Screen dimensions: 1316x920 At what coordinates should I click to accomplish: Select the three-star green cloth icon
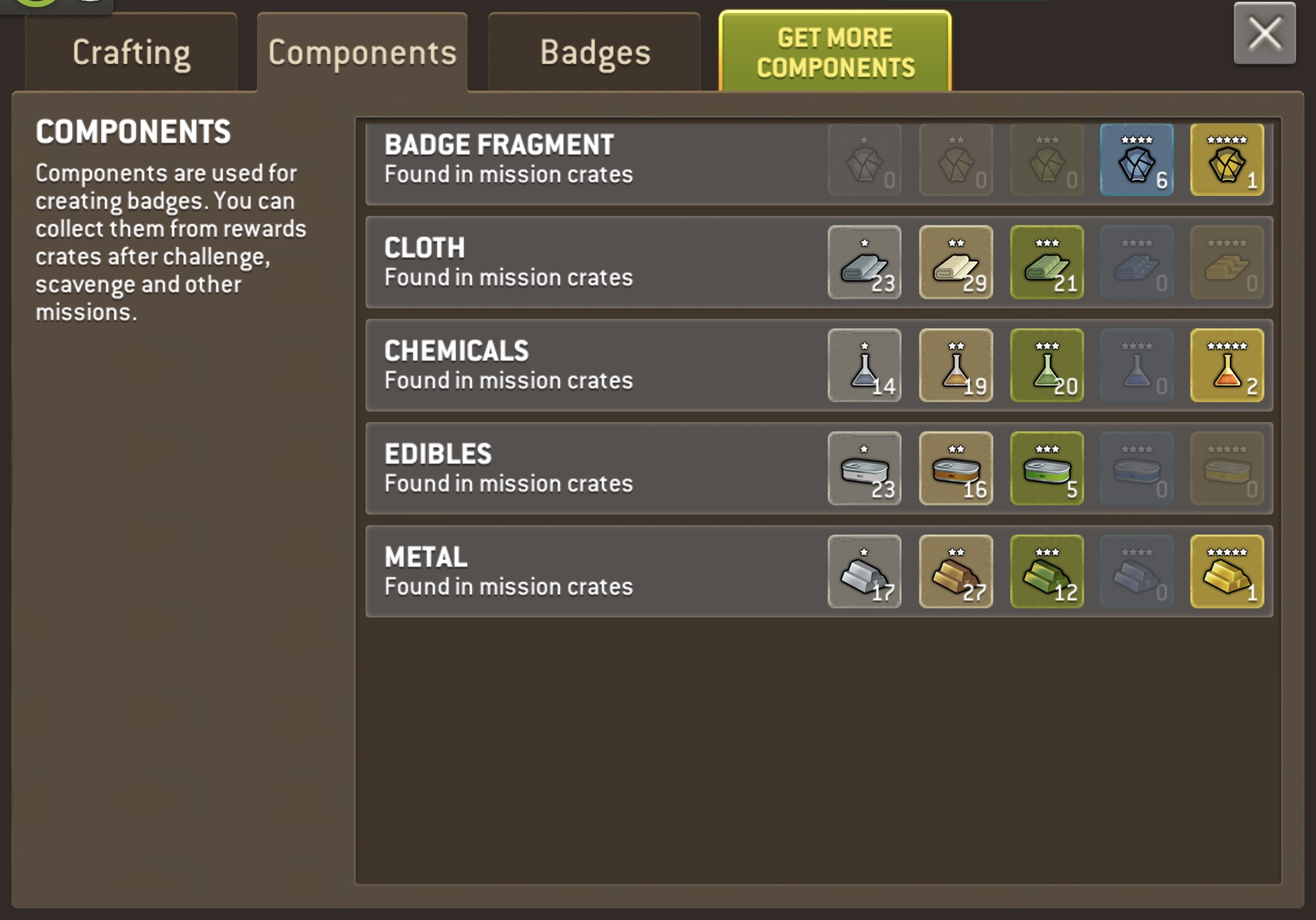[x=1047, y=262]
